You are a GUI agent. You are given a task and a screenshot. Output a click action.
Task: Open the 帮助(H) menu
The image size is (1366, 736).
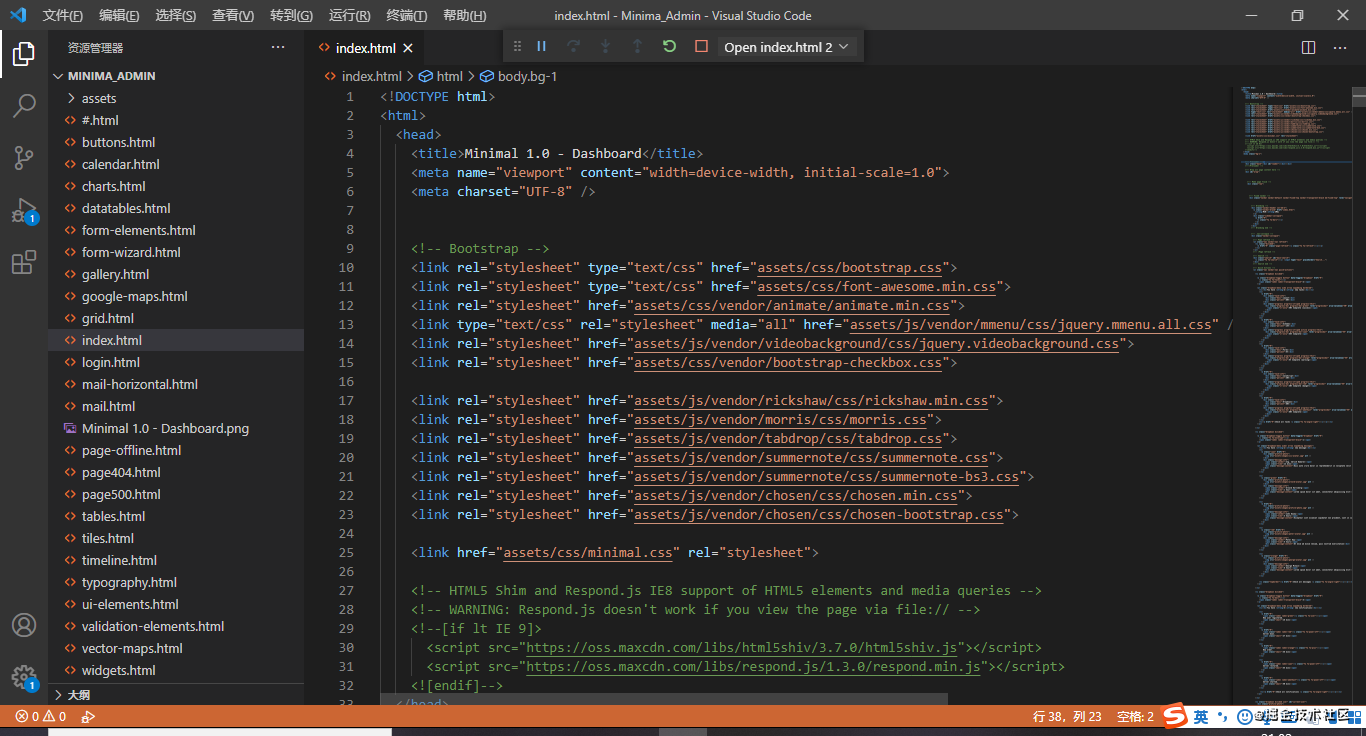coord(464,15)
